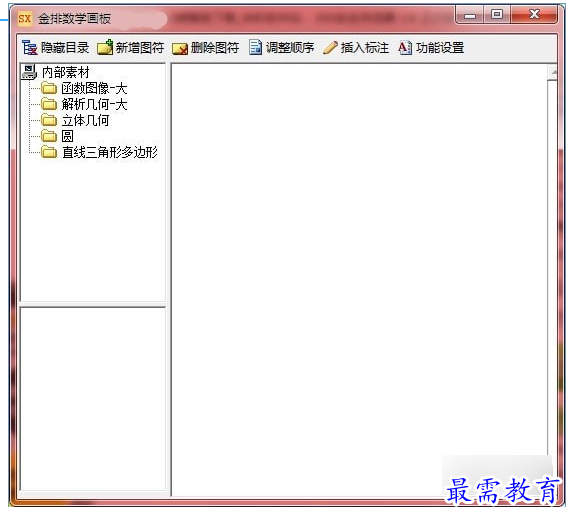This screenshot has width=568, height=522.
Task: Click the folder icon beside 解析几何-大
Action: (49, 104)
